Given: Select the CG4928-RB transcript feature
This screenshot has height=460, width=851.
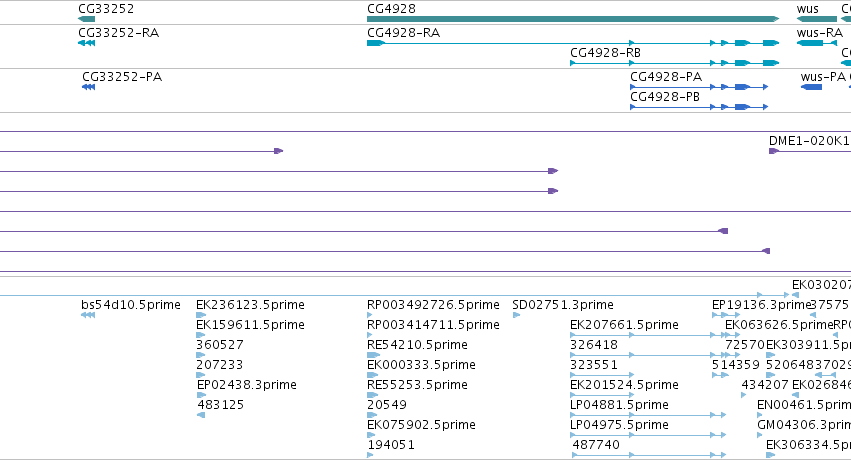Looking at the screenshot, I should (x=675, y=63).
